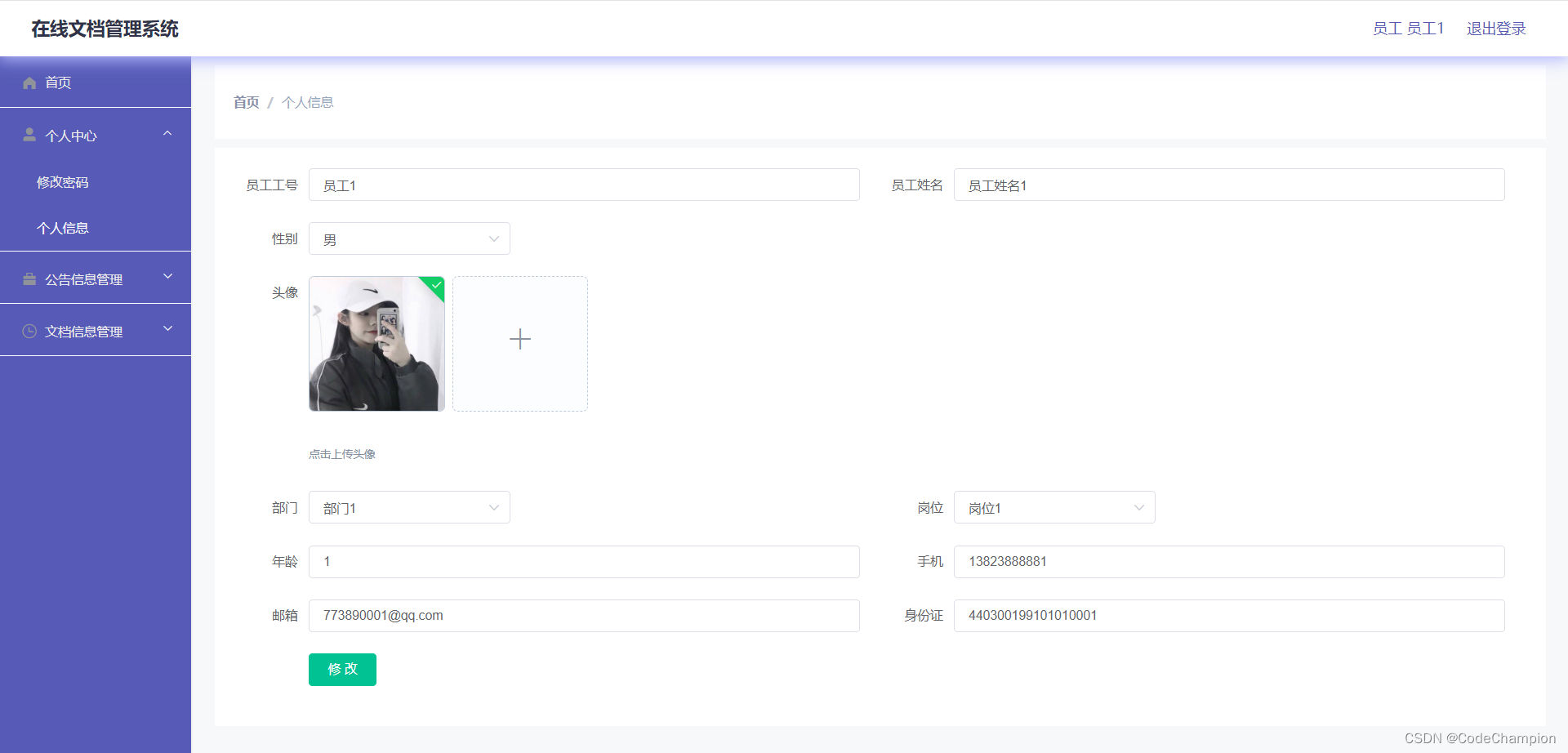Screen dimensions: 1568x753
Task: Open the 首页 breadcrumb link
Action: click(x=245, y=102)
